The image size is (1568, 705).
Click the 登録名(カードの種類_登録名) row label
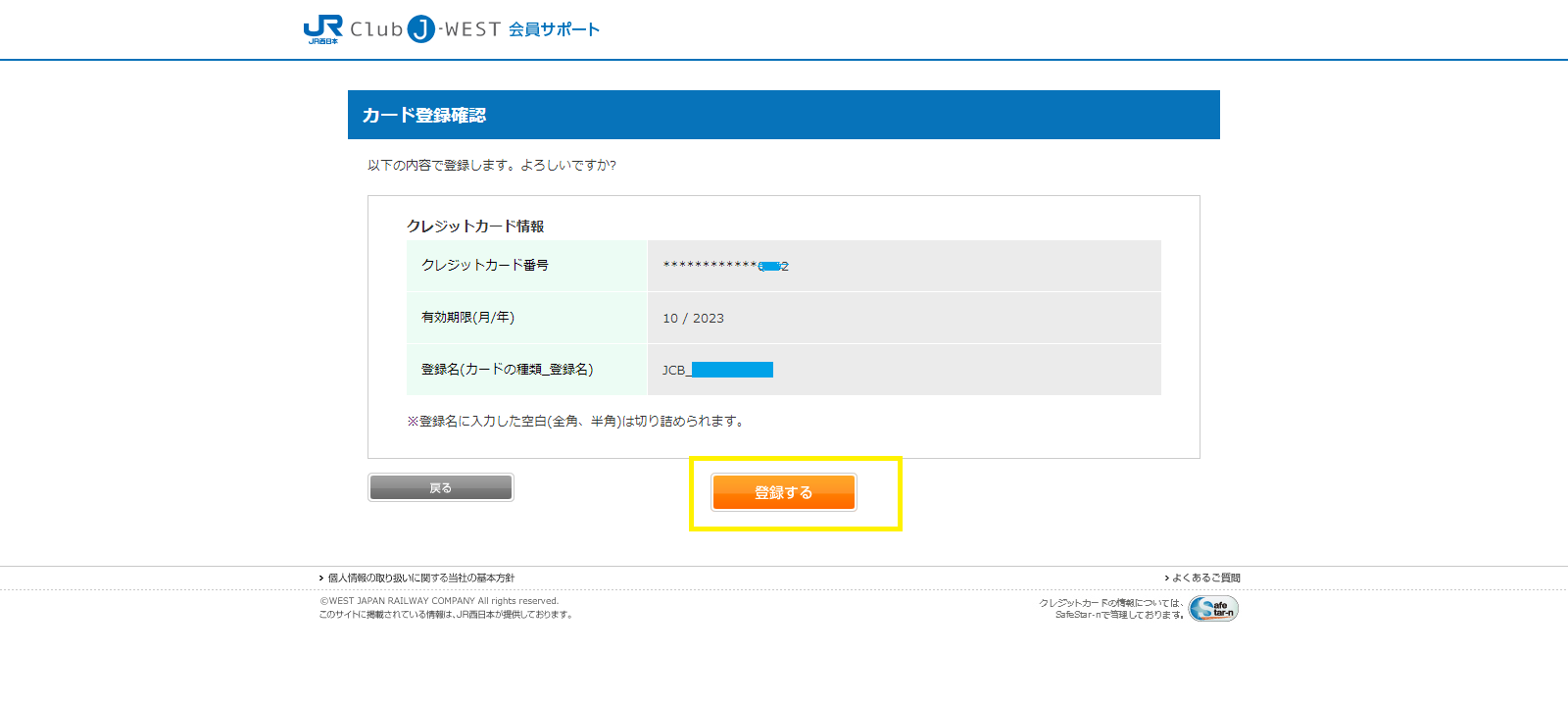[x=507, y=370]
